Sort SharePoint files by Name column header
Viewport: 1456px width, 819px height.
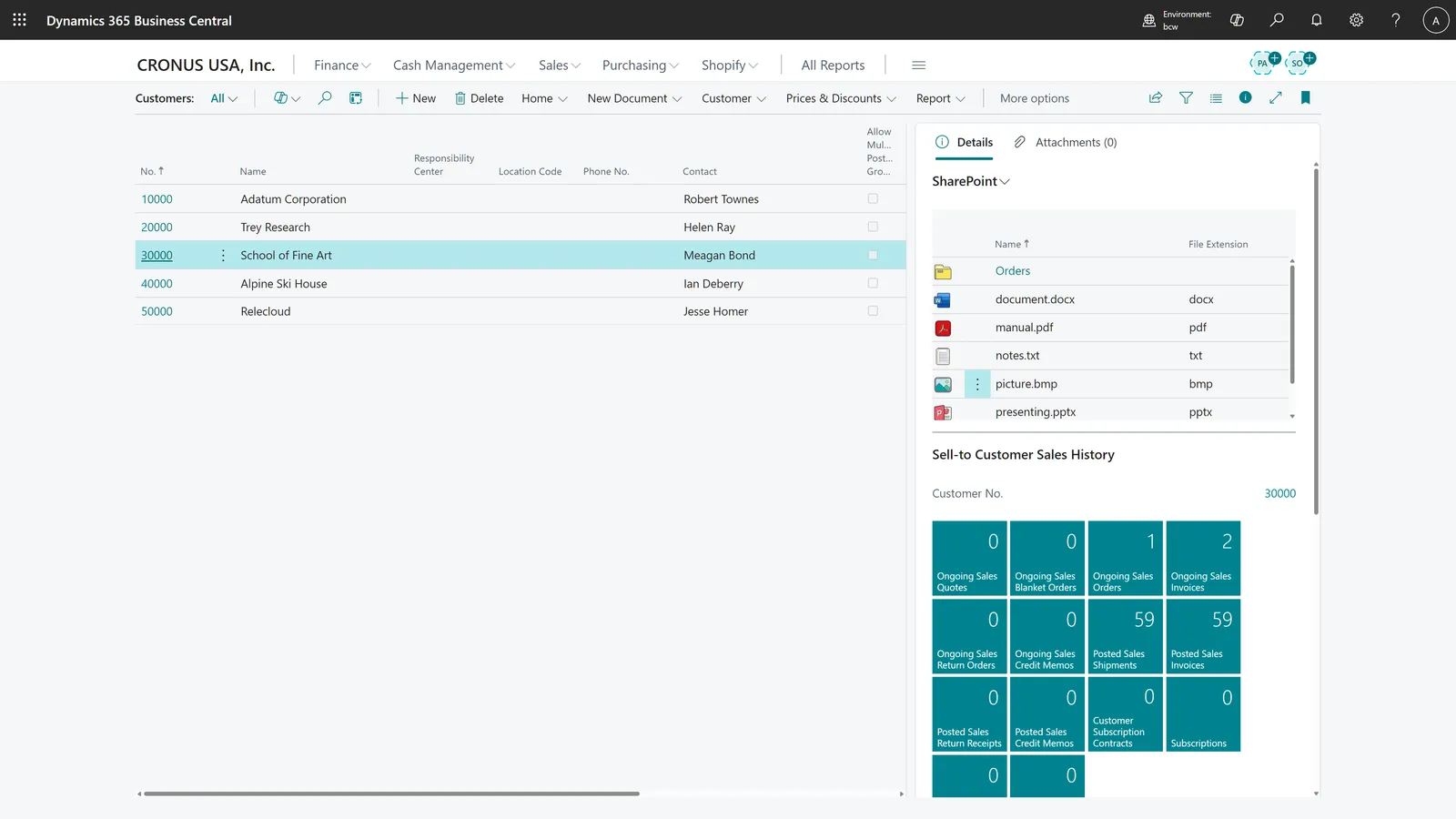[x=1012, y=244]
